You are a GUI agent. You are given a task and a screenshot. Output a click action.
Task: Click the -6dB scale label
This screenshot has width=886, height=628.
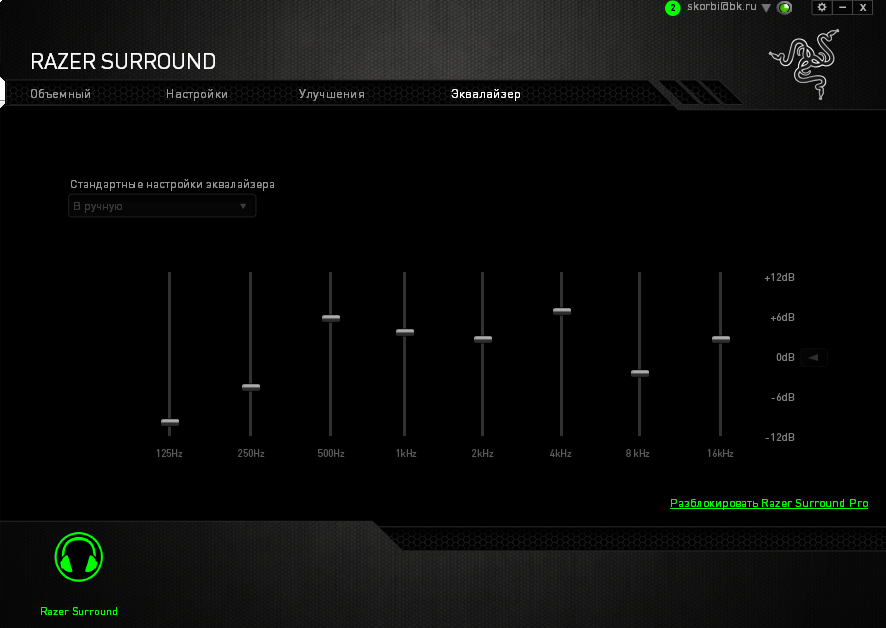(783, 397)
